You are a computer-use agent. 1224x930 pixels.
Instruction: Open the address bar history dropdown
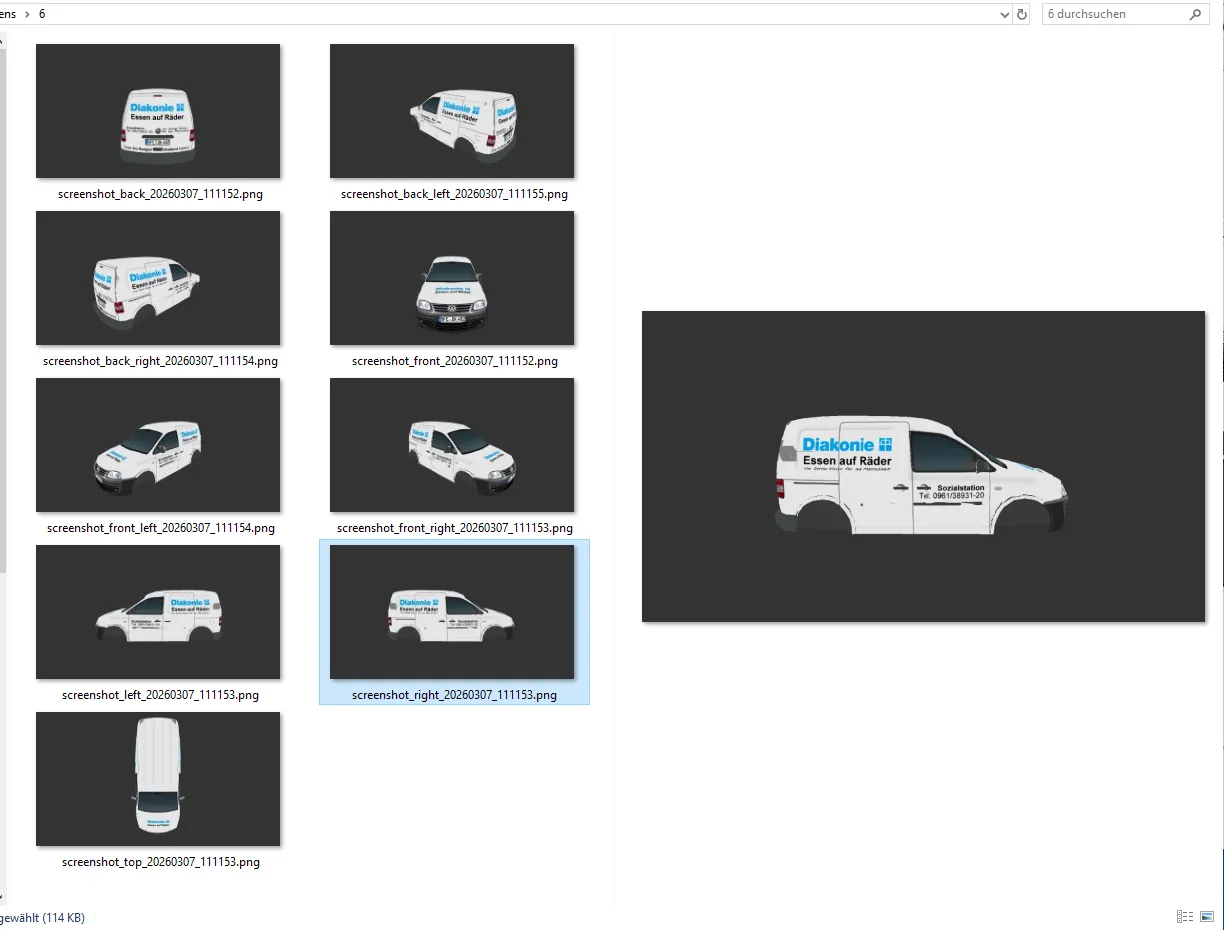[x=1004, y=15]
